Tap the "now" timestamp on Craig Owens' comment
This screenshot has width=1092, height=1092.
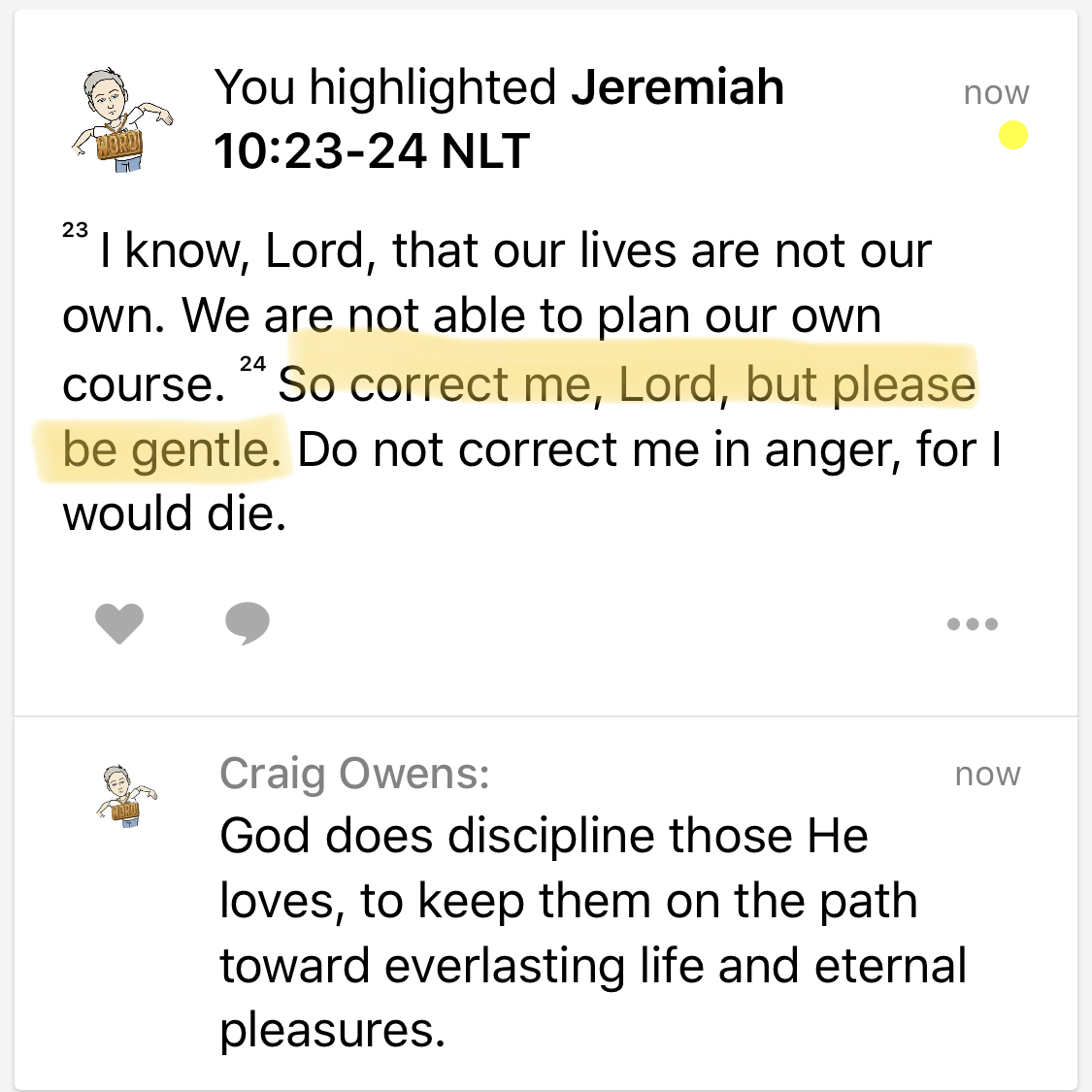pyautogui.click(x=987, y=774)
